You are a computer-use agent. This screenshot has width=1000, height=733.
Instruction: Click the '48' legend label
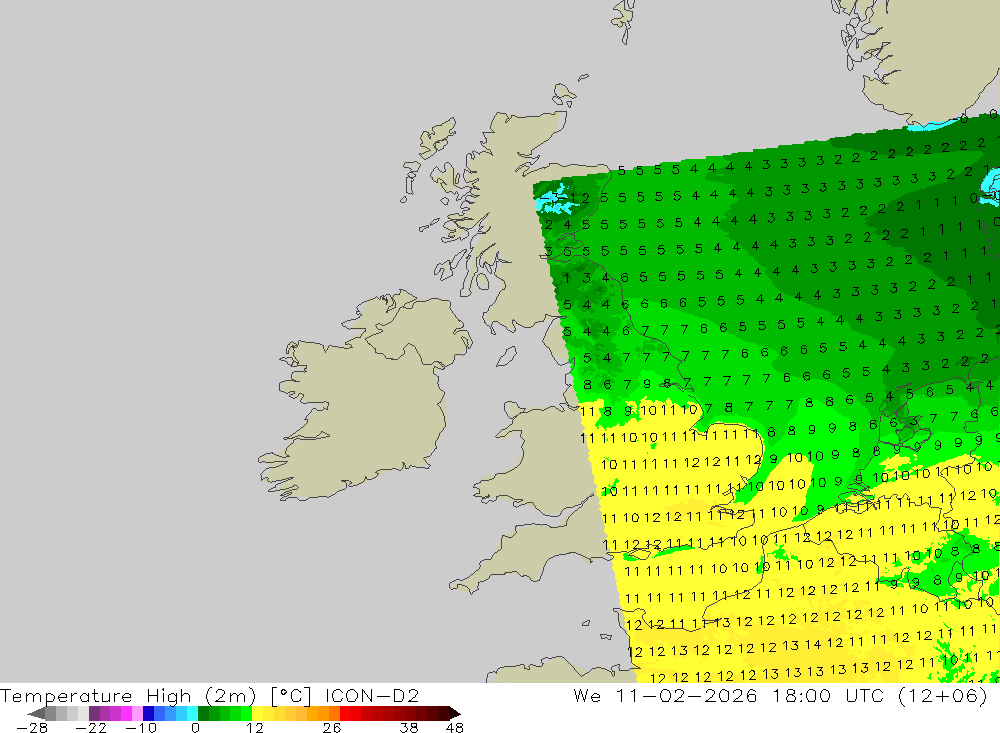point(455,727)
